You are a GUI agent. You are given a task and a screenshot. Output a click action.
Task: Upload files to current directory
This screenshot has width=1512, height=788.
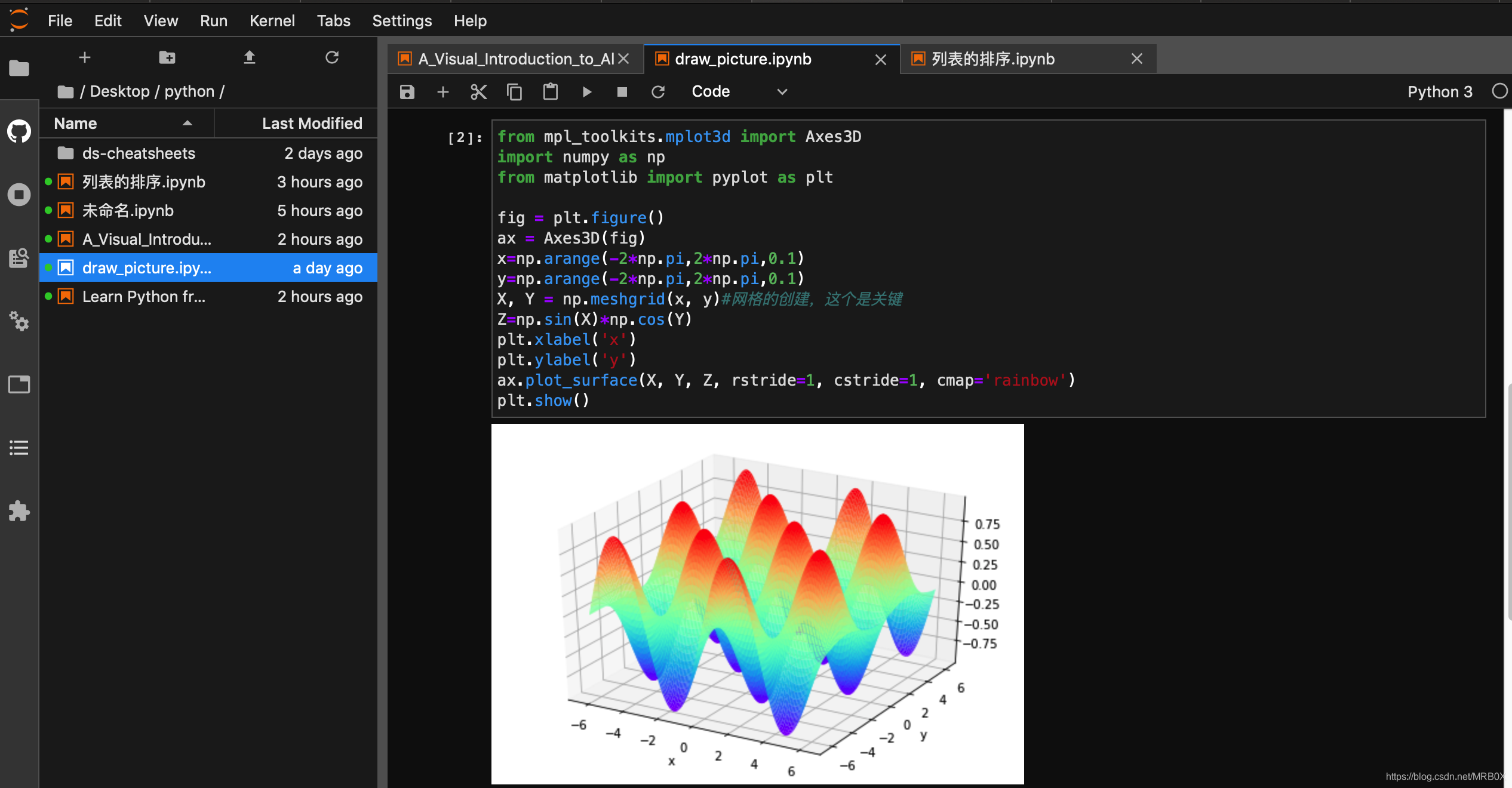click(250, 57)
